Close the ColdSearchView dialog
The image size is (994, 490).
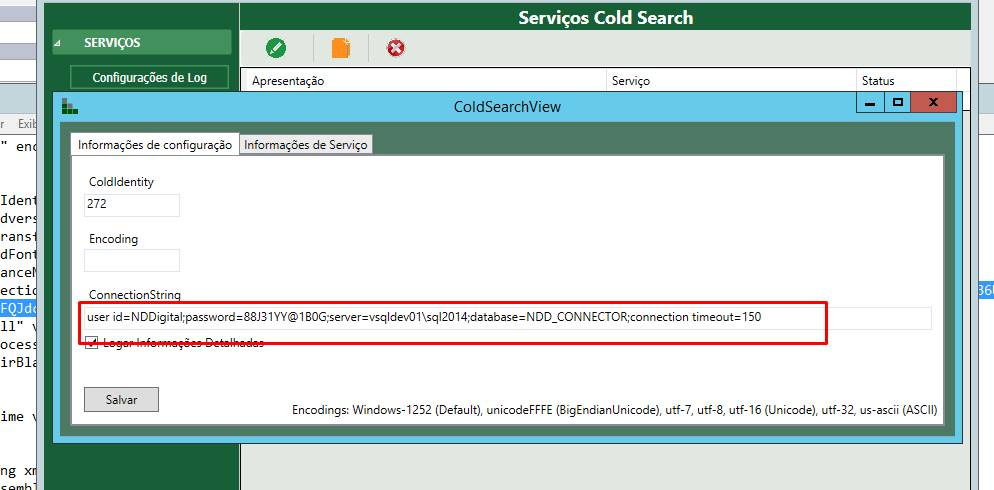[x=933, y=102]
